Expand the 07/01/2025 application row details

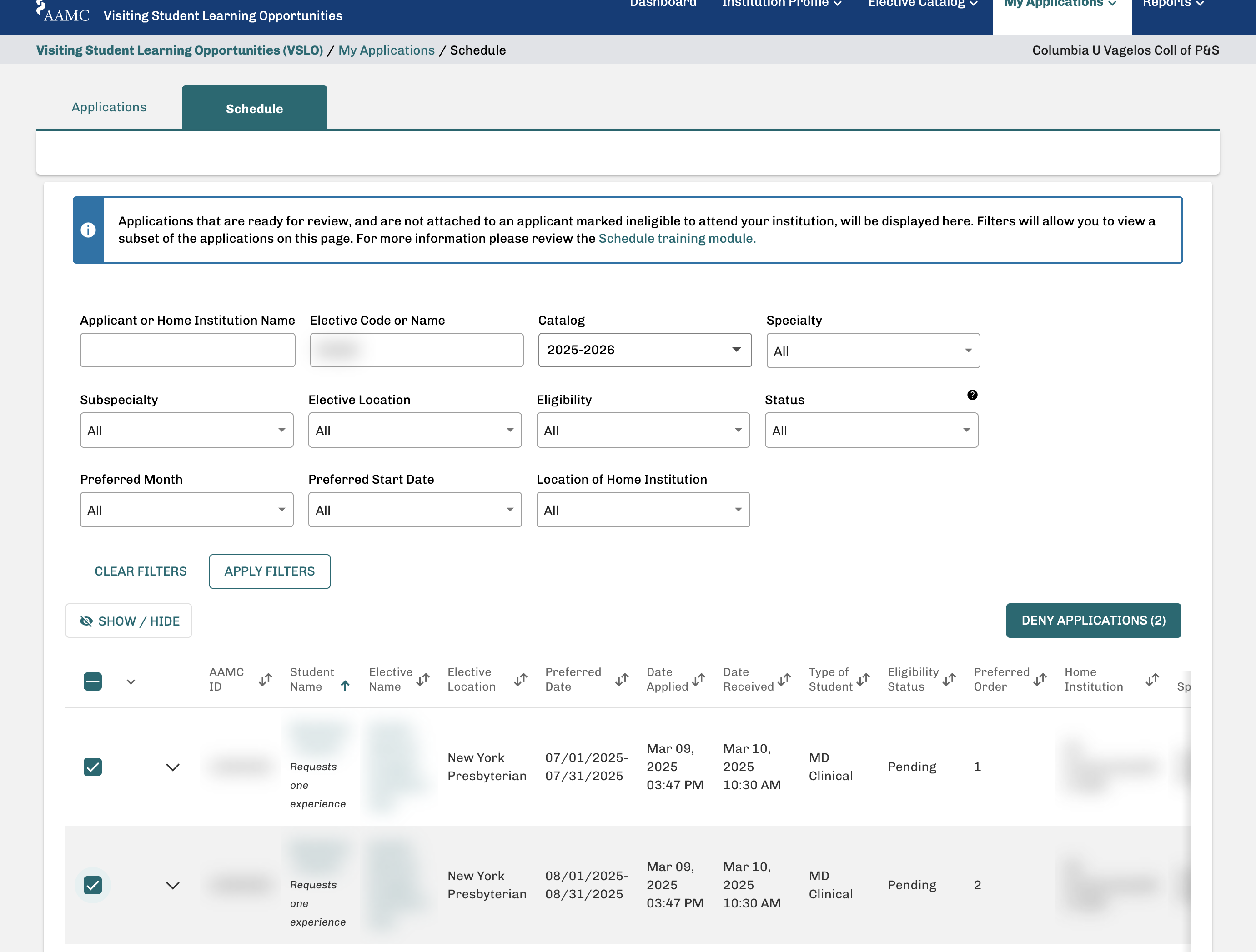[173, 767]
